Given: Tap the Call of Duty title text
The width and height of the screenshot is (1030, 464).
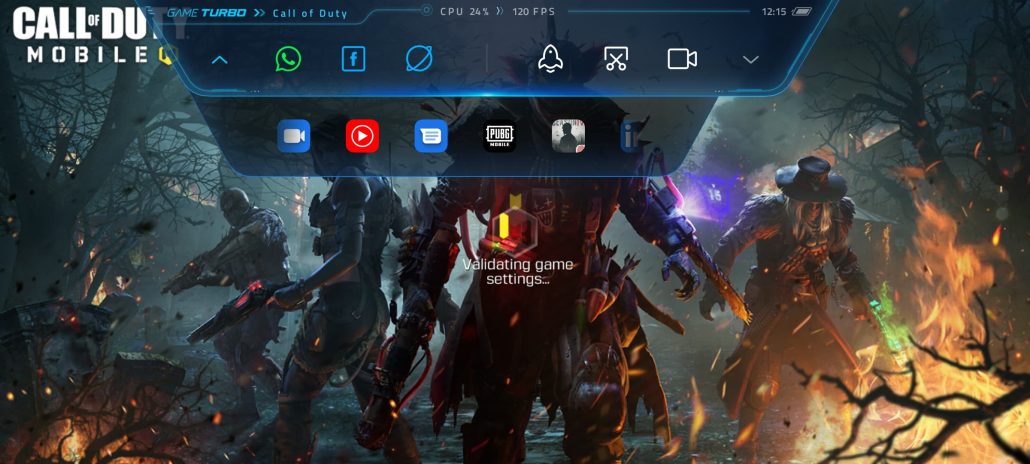Looking at the screenshot, I should 310,13.
